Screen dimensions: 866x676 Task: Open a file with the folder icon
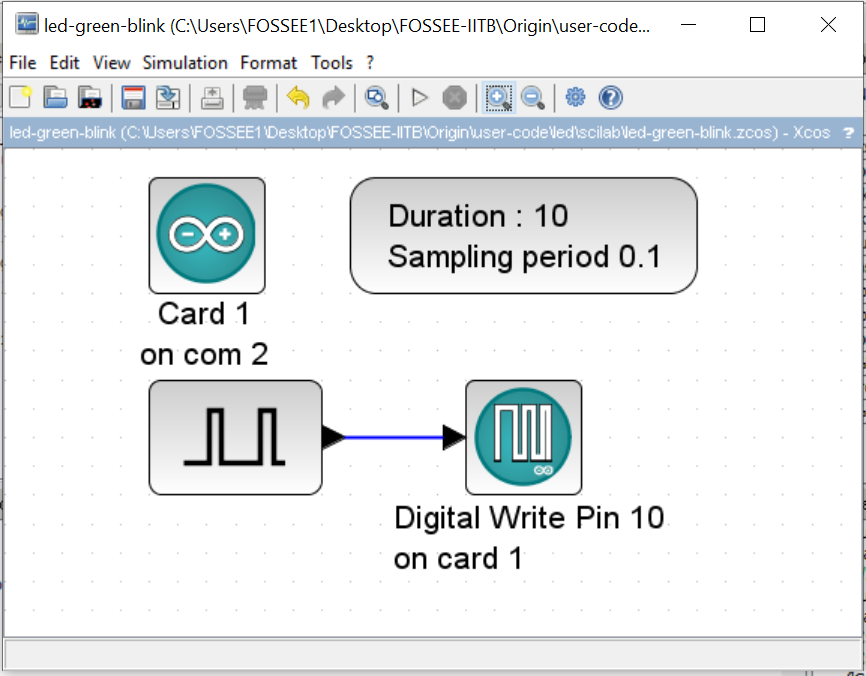coord(55,98)
